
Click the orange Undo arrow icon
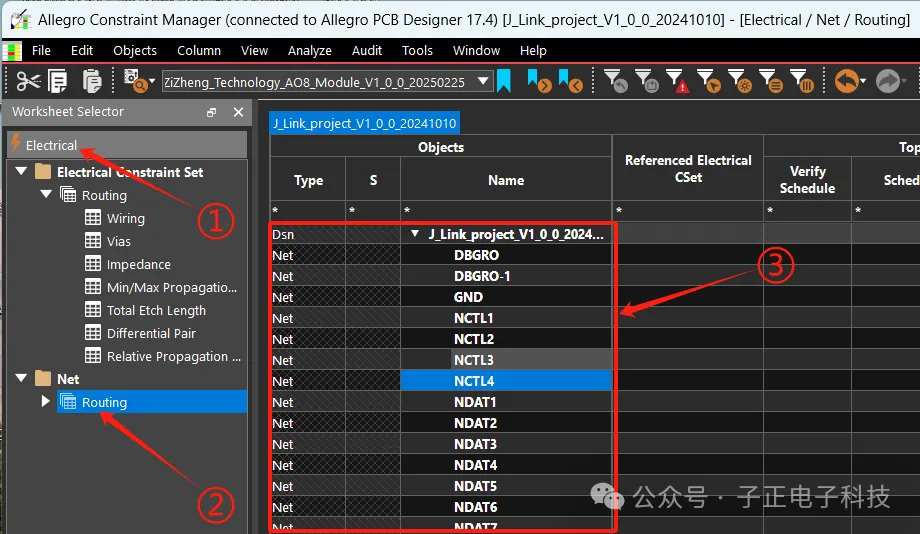click(847, 81)
